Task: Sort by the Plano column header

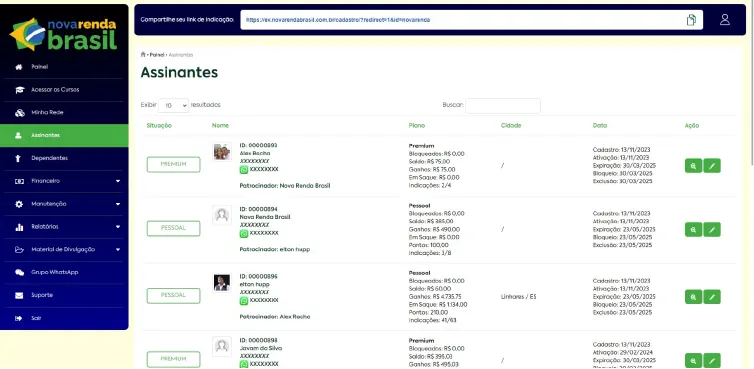Action: [x=417, y=126]
